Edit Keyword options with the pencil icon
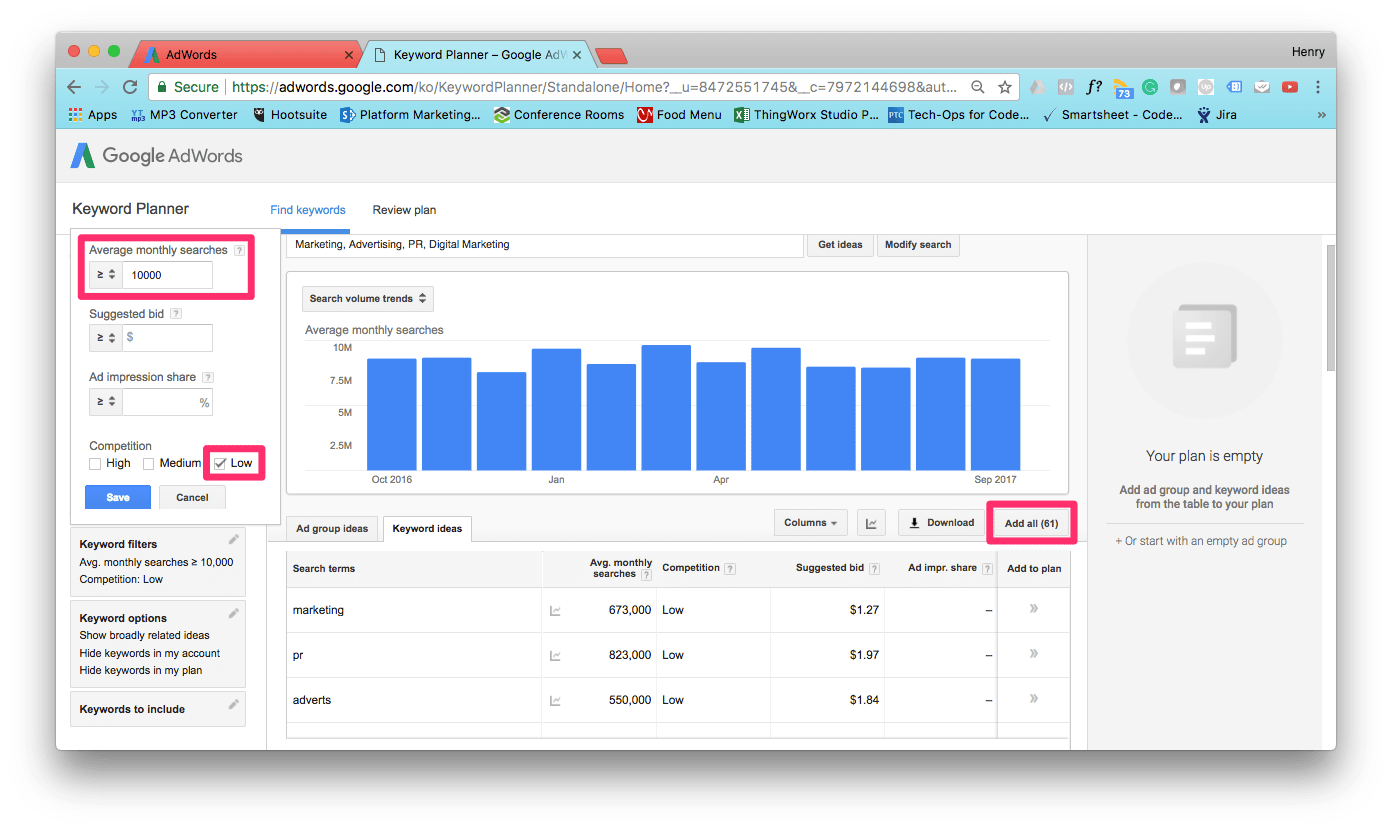Screen dimensions: 1392x830 [x=233, y=613]
